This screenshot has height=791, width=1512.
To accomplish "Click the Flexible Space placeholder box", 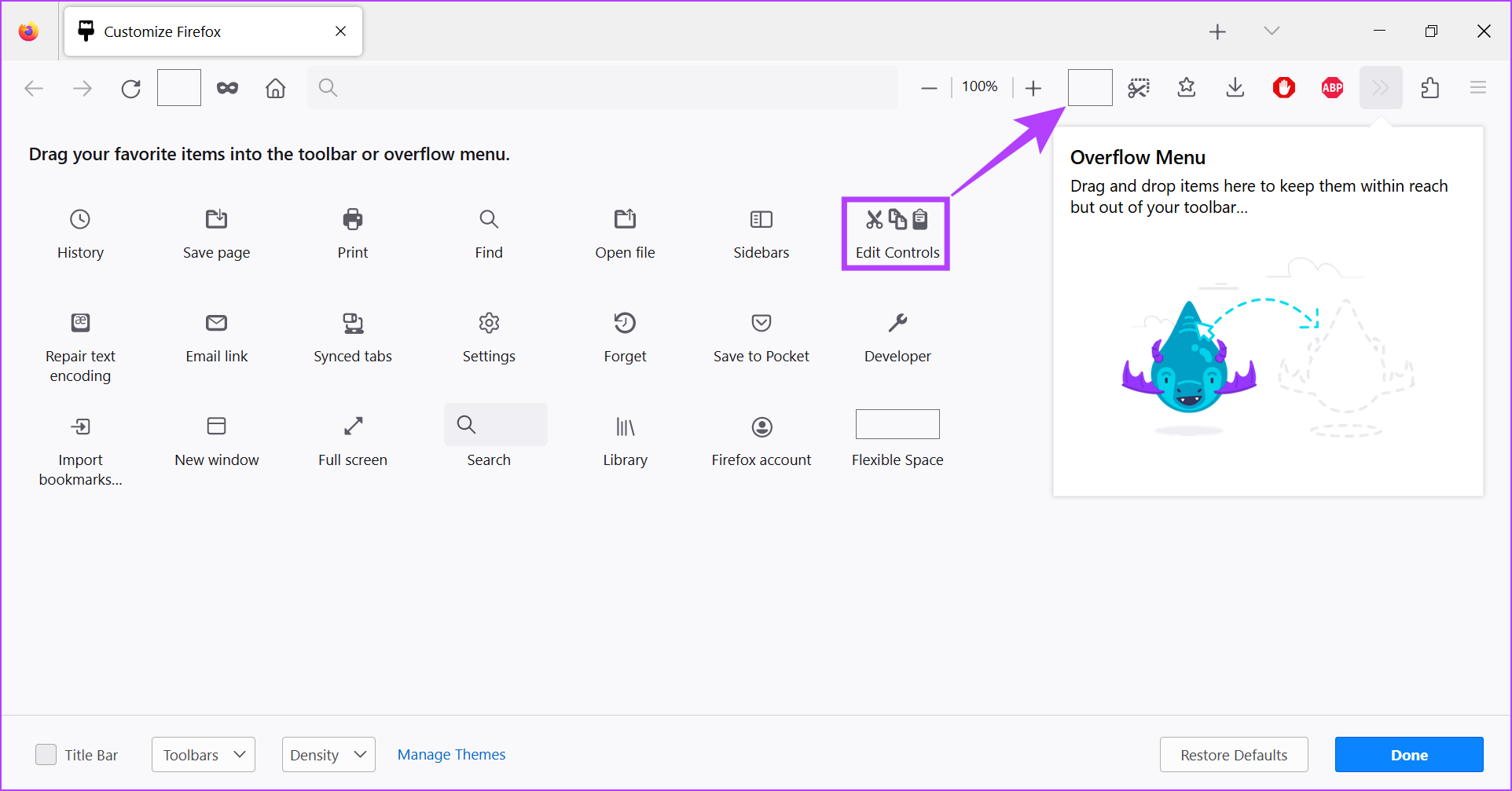I will click(x=897, y=424).
